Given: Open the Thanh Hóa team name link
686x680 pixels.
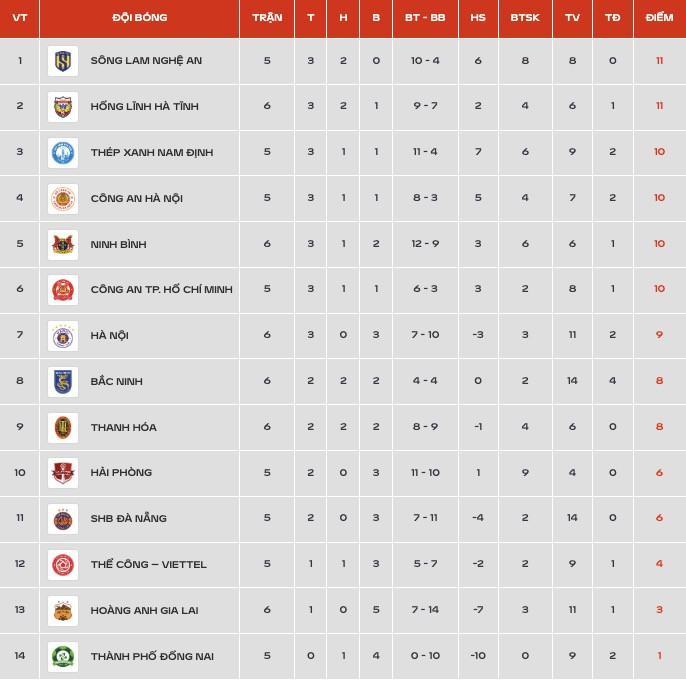Looking at the screenshot, I should pos(123,427).
